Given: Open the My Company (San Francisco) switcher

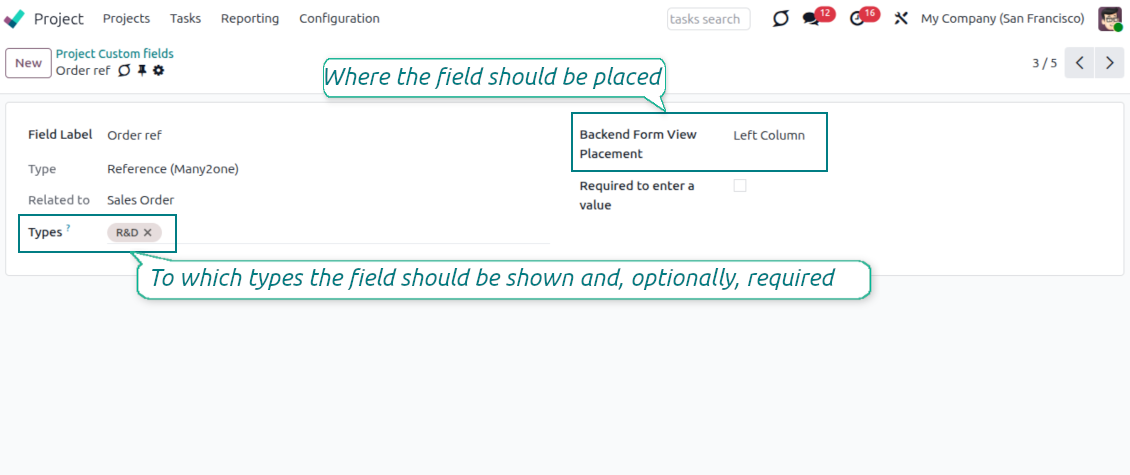Looking at the screenshot, I should pyautogui.click(x=1002, y=19).
